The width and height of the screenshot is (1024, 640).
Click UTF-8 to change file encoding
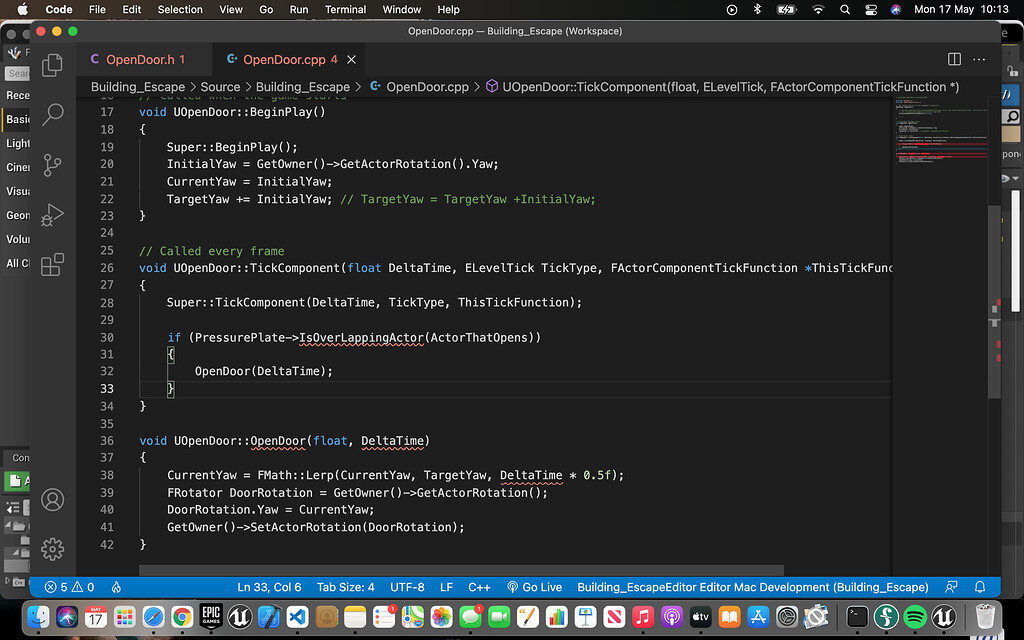pos(407,587)
